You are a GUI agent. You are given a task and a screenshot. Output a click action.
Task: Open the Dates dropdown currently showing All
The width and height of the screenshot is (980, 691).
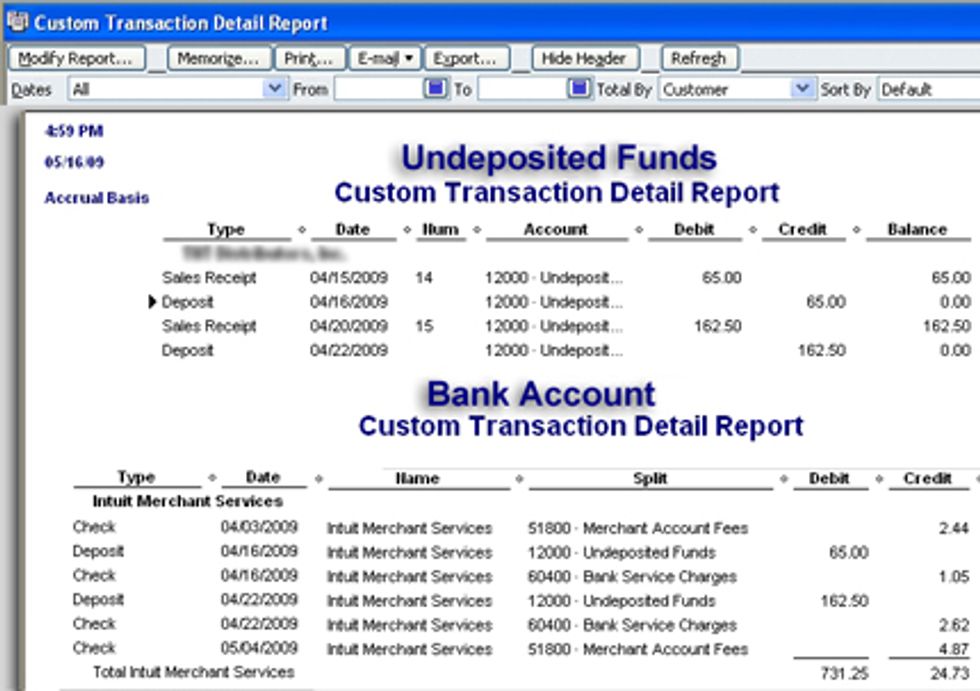point(274,89)
